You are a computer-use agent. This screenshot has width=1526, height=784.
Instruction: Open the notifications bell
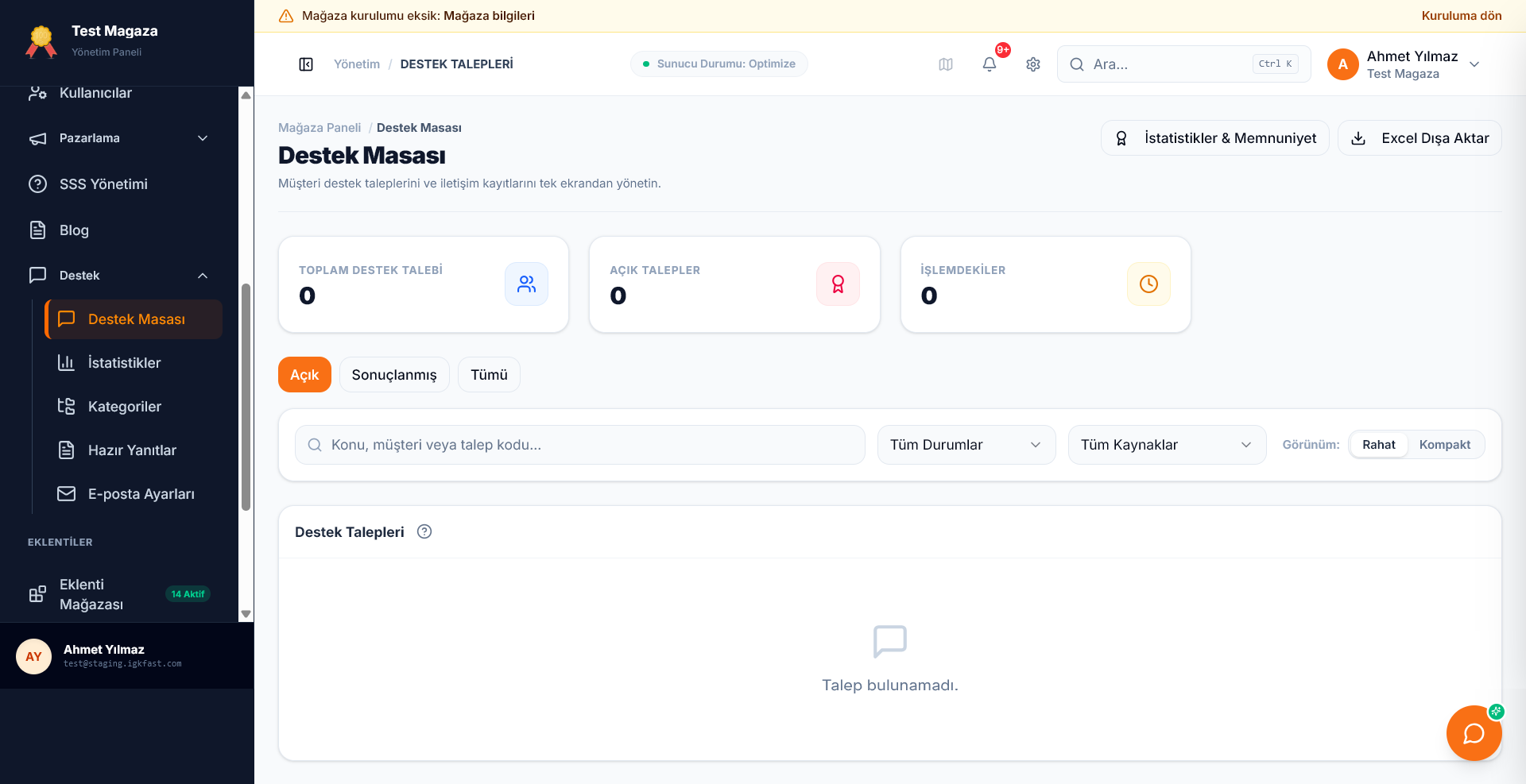pos(990,64)
